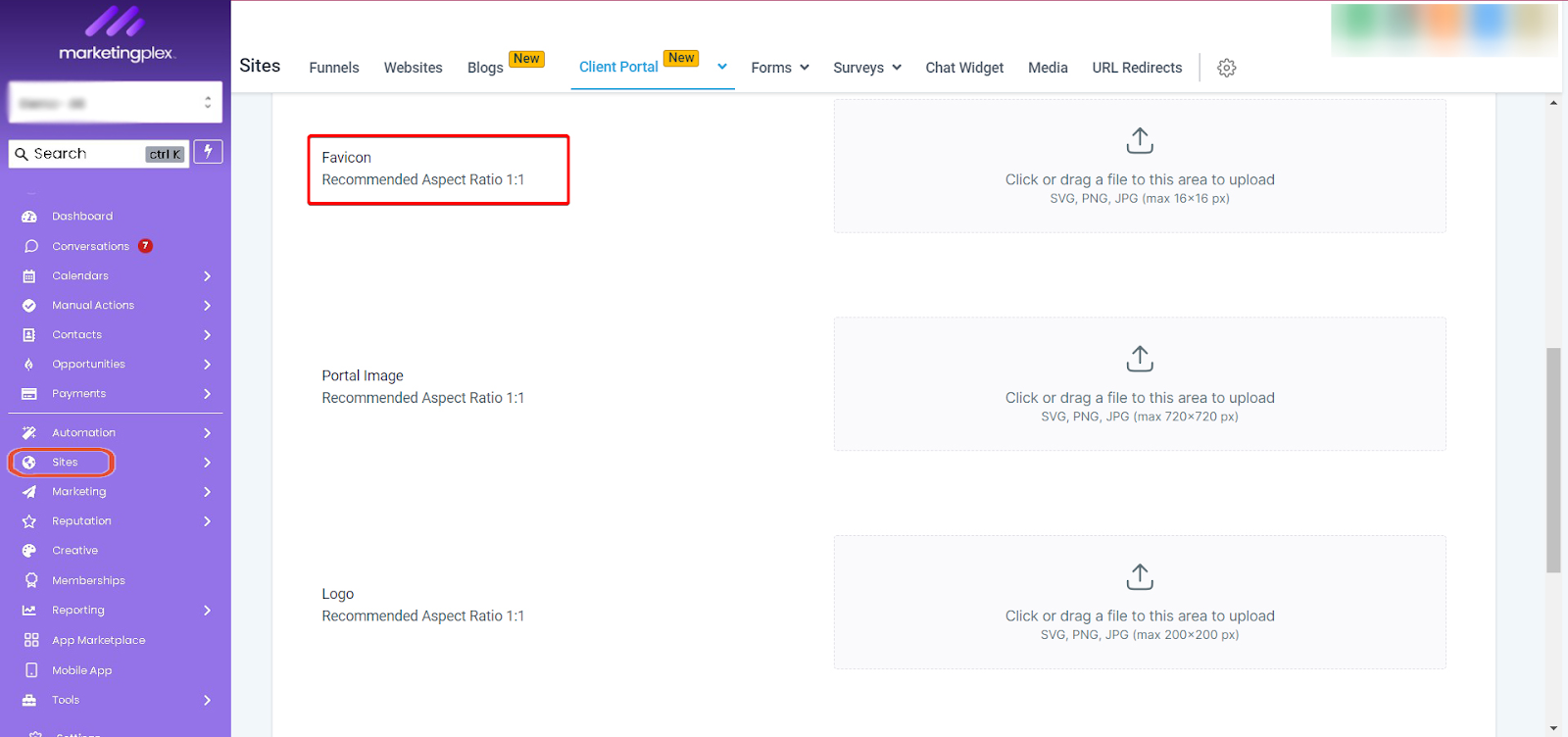Expand the Reputation chevron
This screenshot has width=1568, height=737.
click(x=207, y=521)
